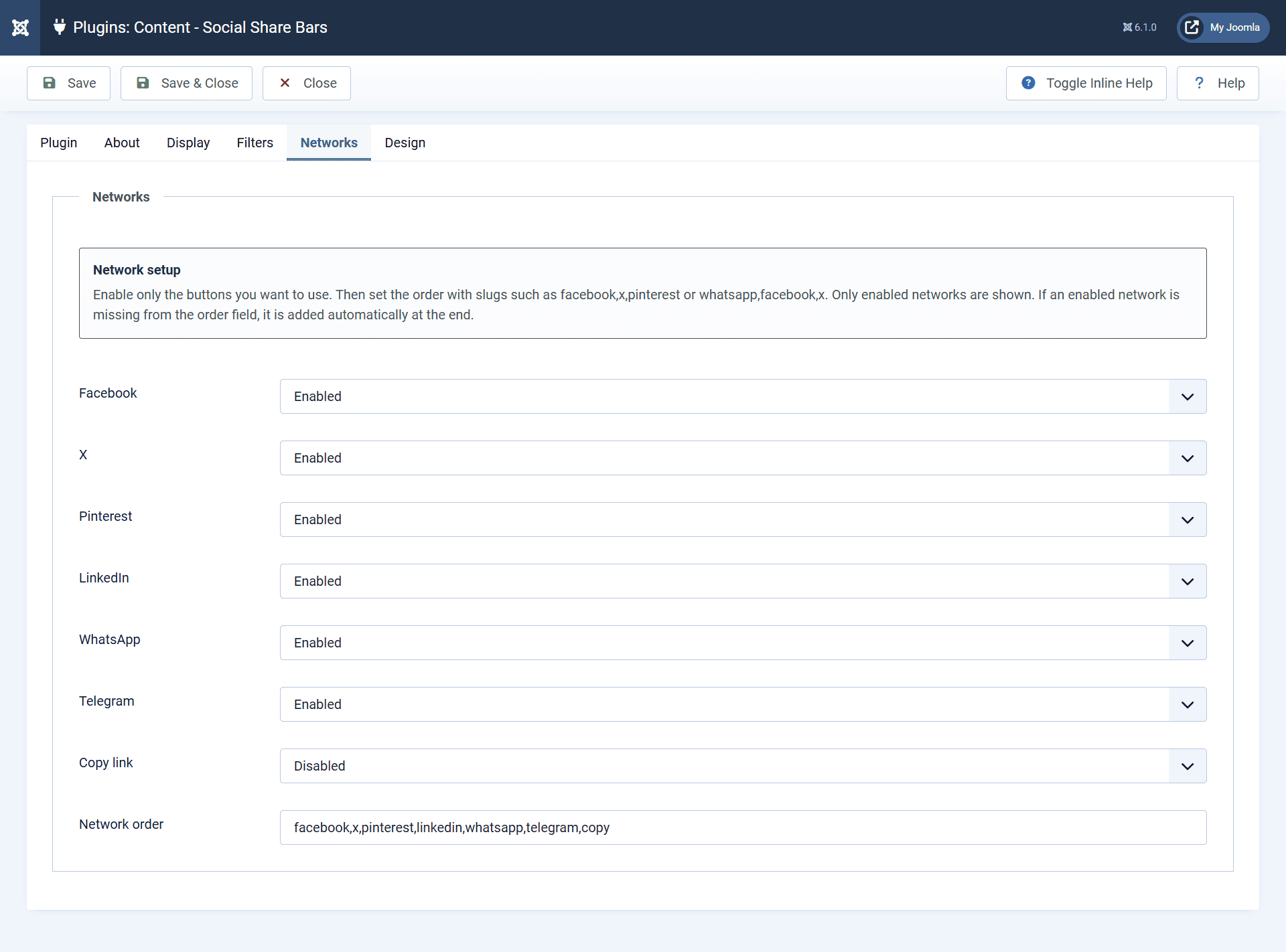Open the Telegram status select

(742, 704)
